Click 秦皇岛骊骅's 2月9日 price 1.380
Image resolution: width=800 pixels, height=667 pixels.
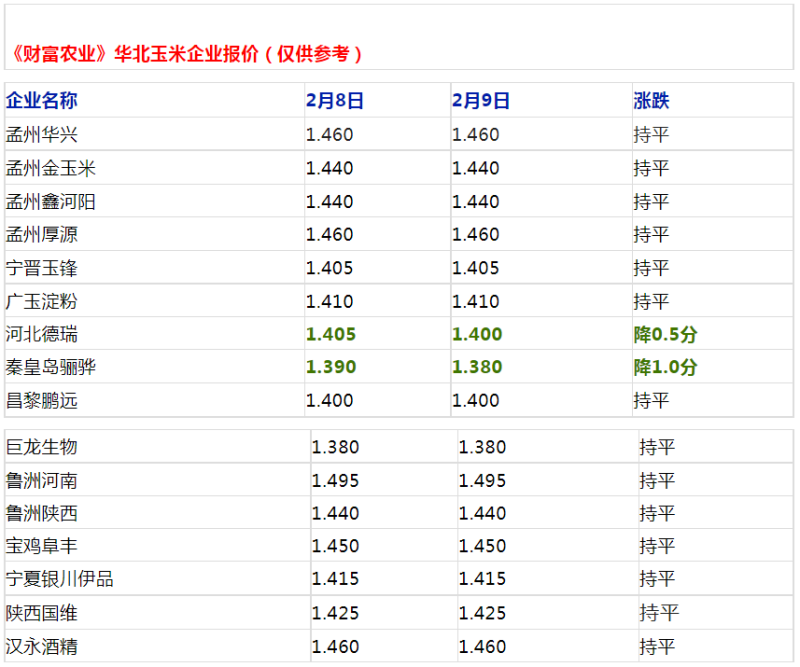(x=477, y=367)
